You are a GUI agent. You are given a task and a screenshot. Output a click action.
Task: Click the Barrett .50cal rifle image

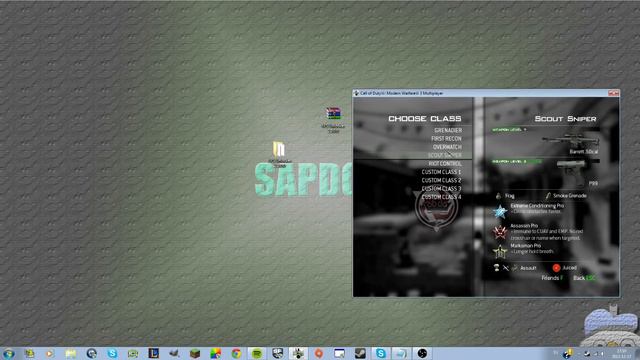coord(571,141)
